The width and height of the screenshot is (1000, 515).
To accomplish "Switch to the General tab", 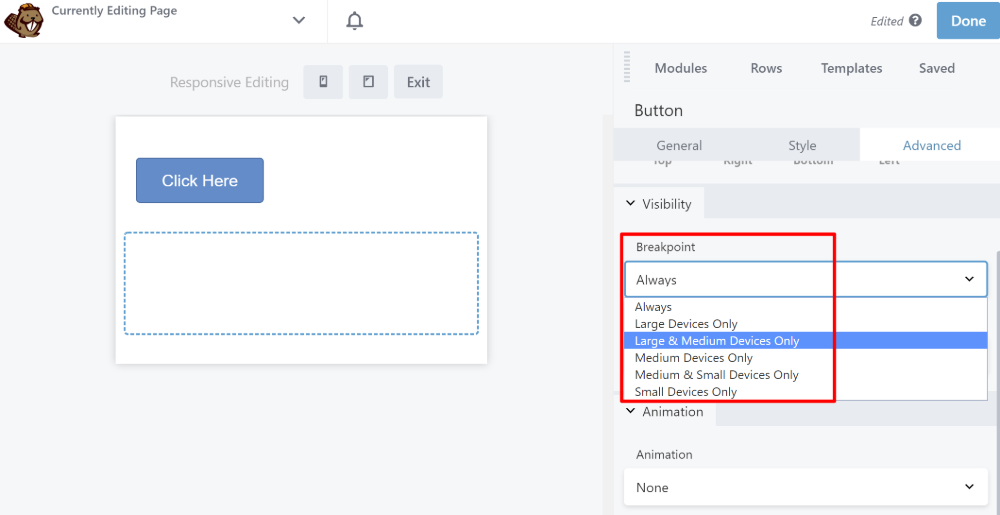I will click(679, 145).
